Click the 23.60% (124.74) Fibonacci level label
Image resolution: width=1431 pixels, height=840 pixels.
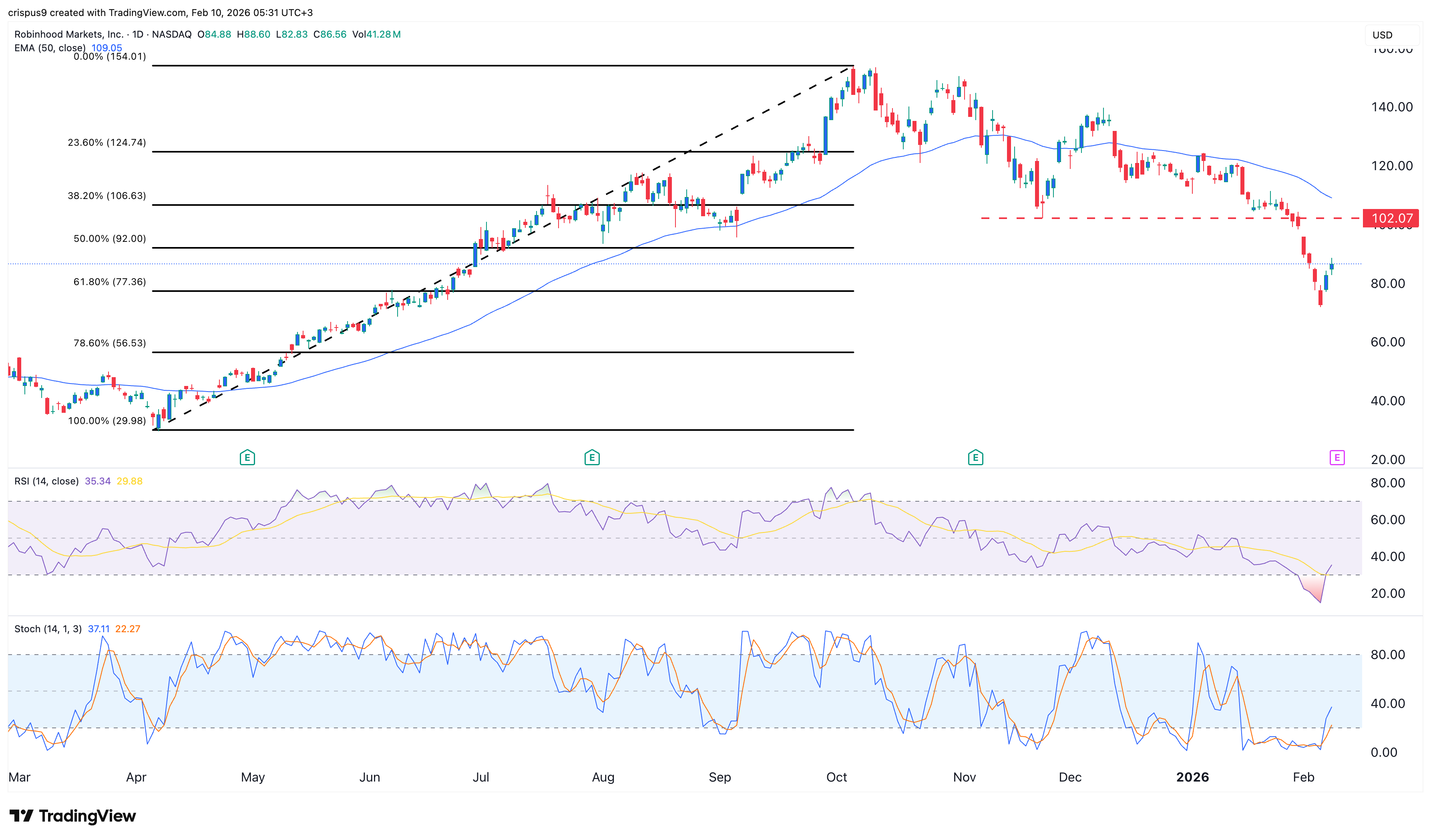click(107, 143)
